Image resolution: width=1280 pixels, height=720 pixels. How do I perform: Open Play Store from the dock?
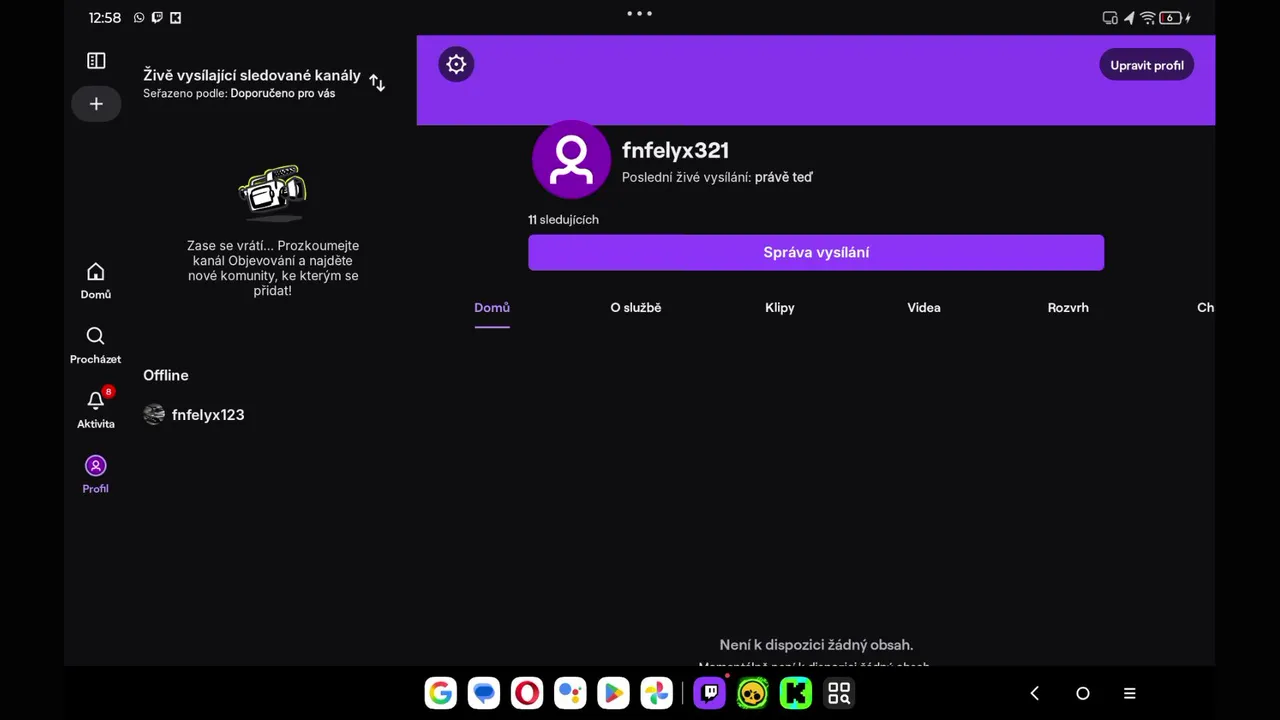pos(613,693)
